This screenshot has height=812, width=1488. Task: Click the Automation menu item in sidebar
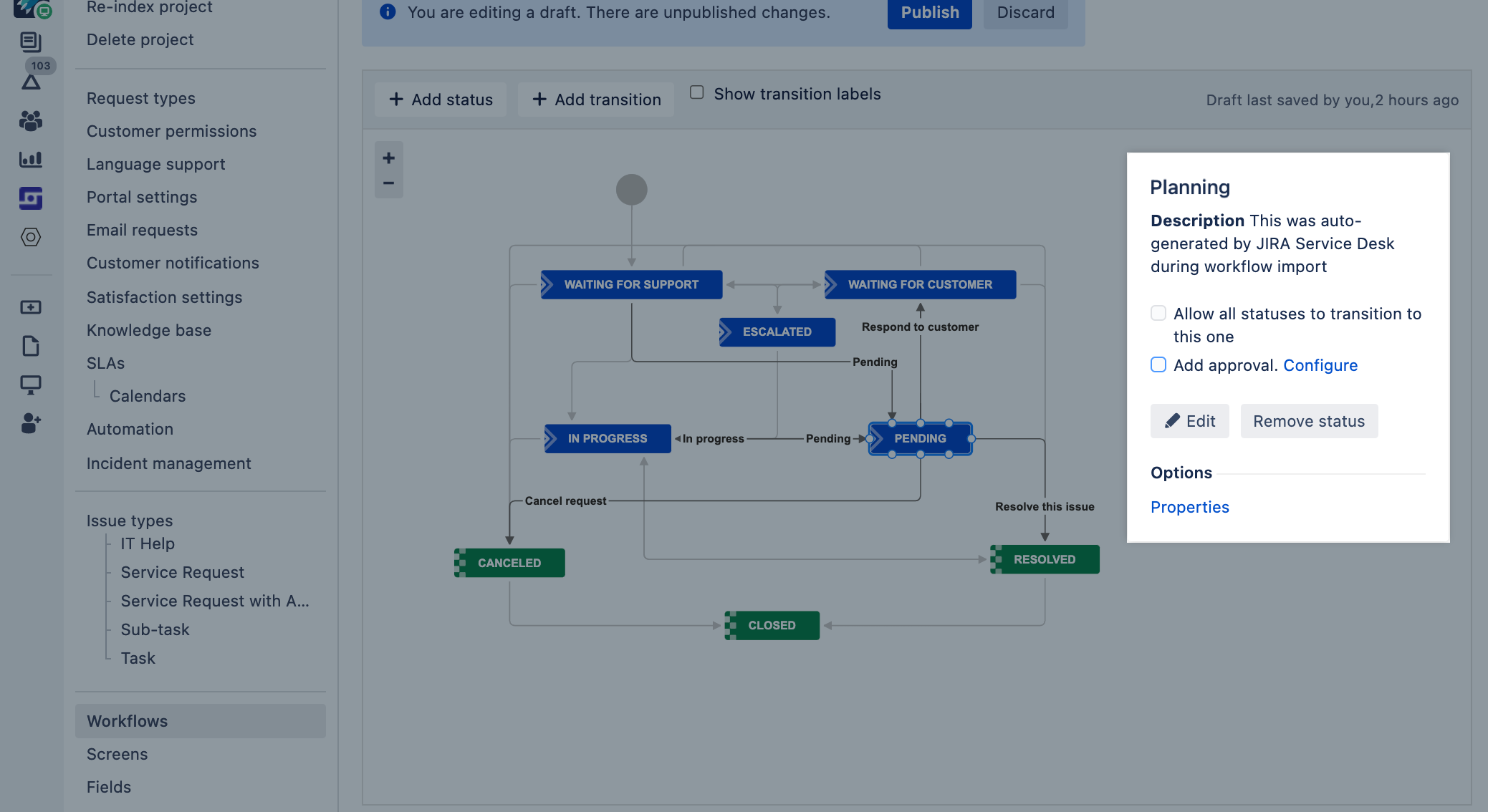[x=129, y=428]
